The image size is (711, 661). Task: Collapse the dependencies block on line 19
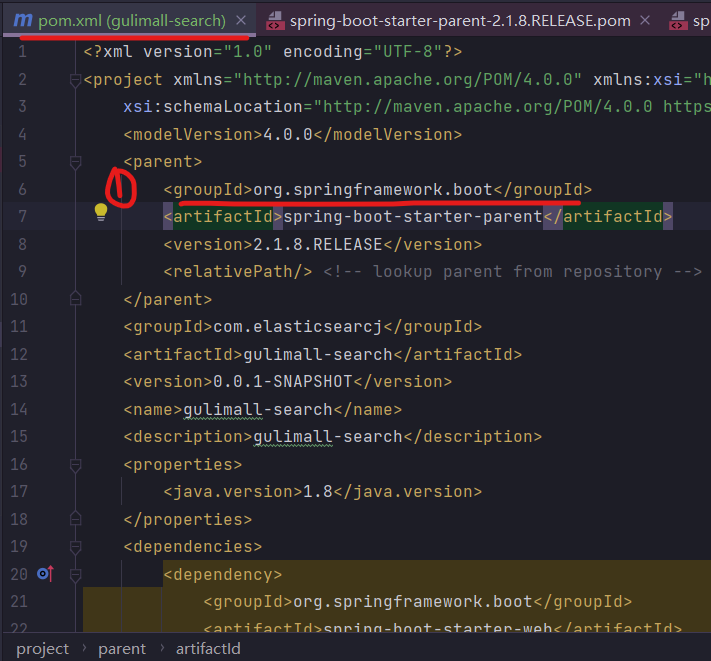pos(75,547)
